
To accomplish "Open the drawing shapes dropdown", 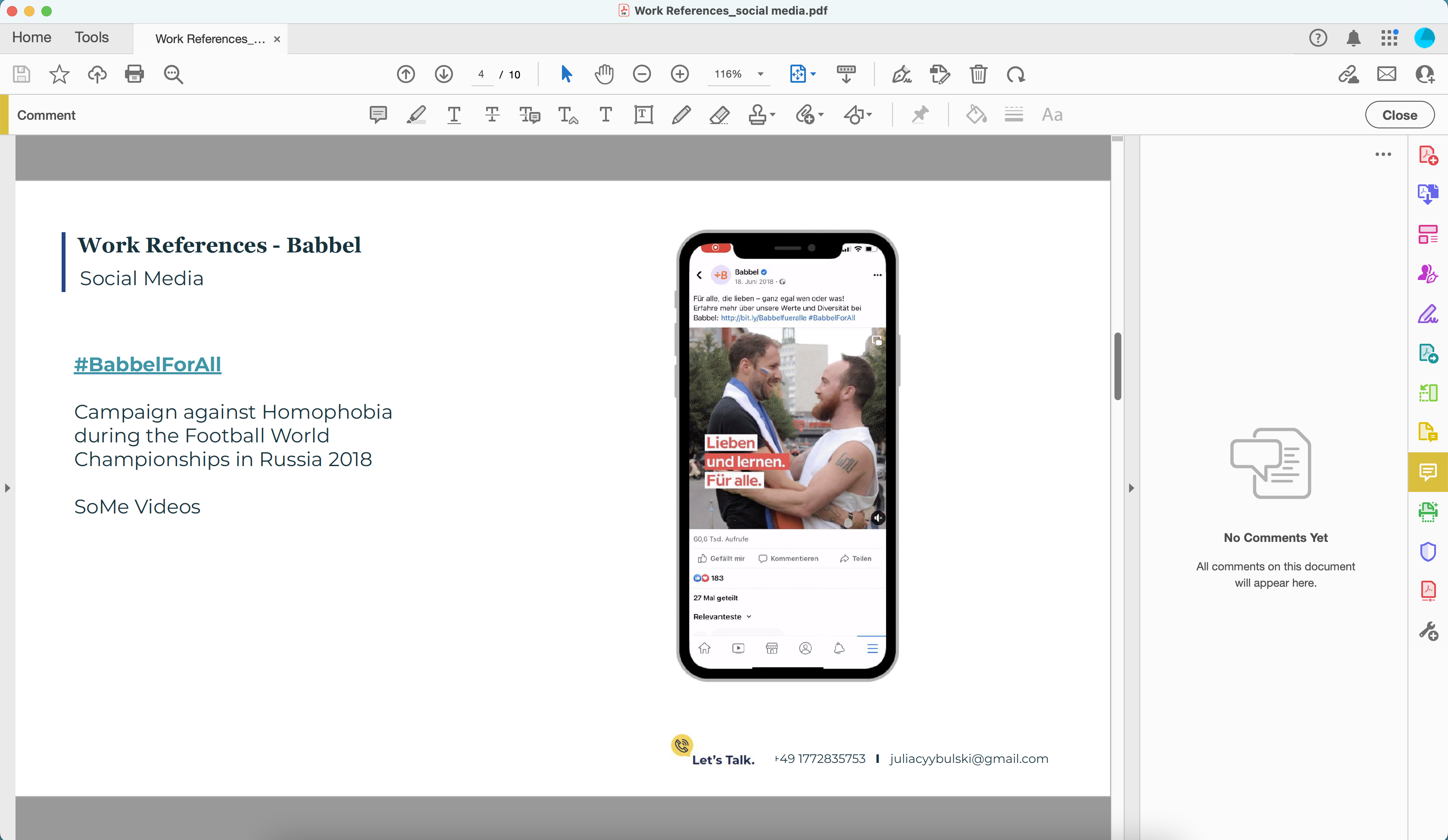I will (869, 115).
